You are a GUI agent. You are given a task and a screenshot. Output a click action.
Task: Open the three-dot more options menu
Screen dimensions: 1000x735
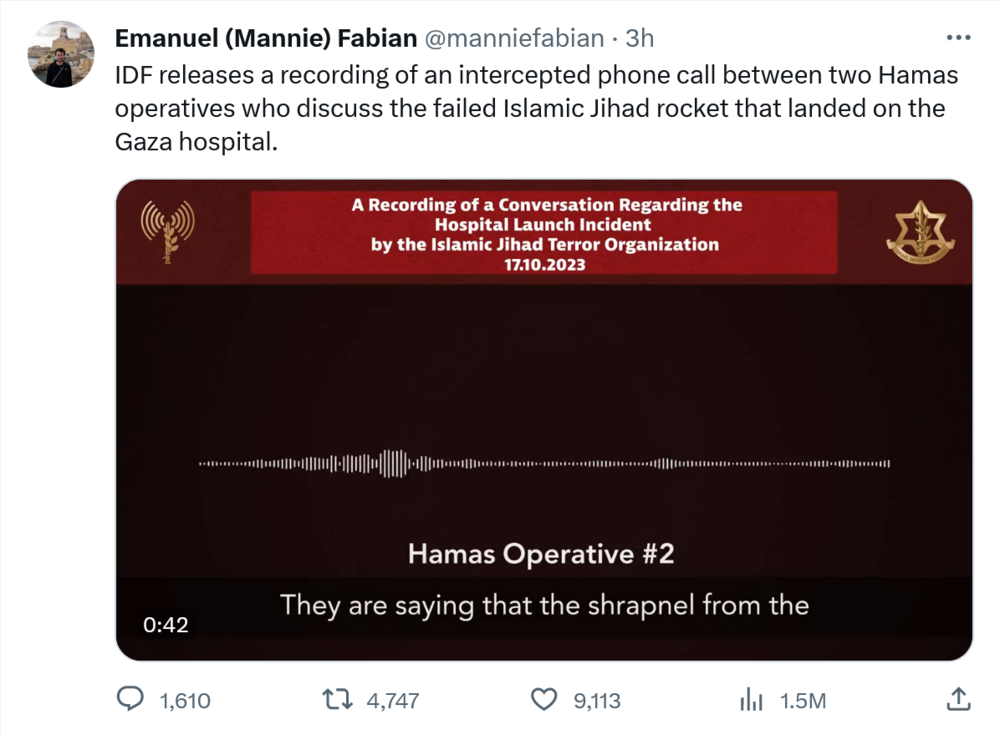(x=958, y=38)
